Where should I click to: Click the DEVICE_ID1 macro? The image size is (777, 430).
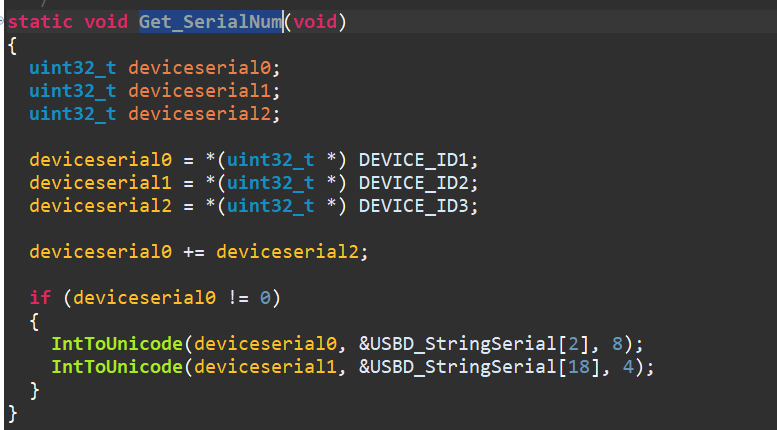click(x=419, y=160)
